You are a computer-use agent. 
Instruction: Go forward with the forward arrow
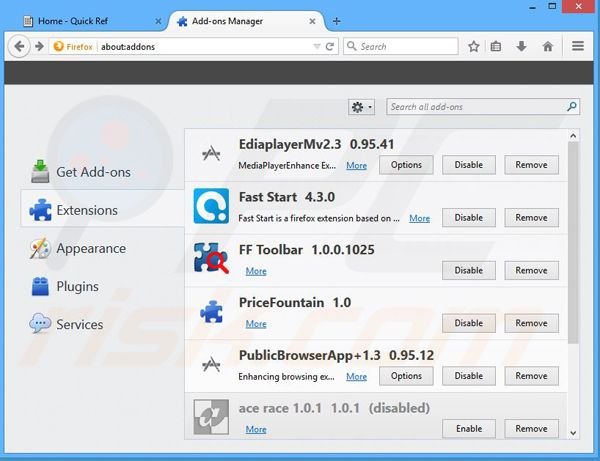click(39, 46)
